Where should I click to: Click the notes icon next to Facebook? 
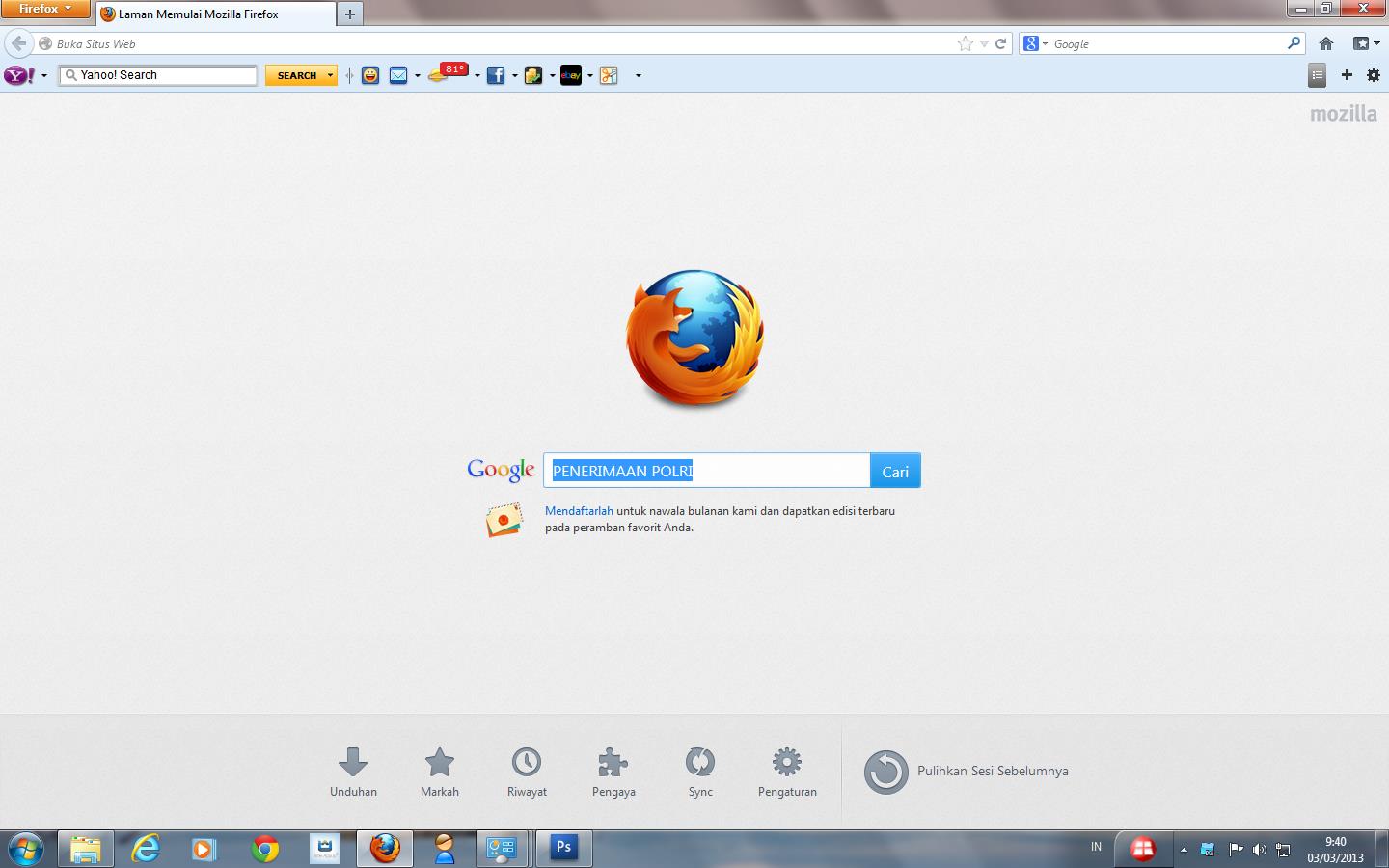[533, 75]
